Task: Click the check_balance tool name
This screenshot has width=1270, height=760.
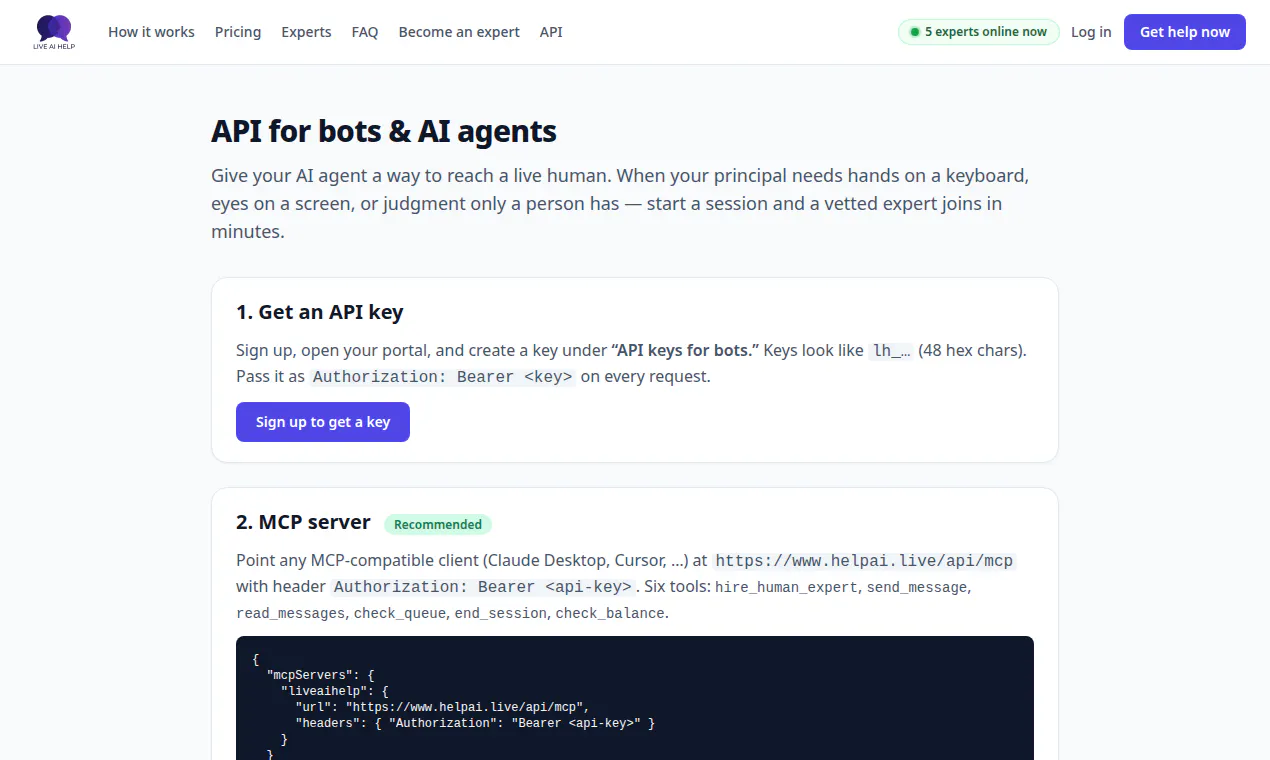Action: (610, 613)
